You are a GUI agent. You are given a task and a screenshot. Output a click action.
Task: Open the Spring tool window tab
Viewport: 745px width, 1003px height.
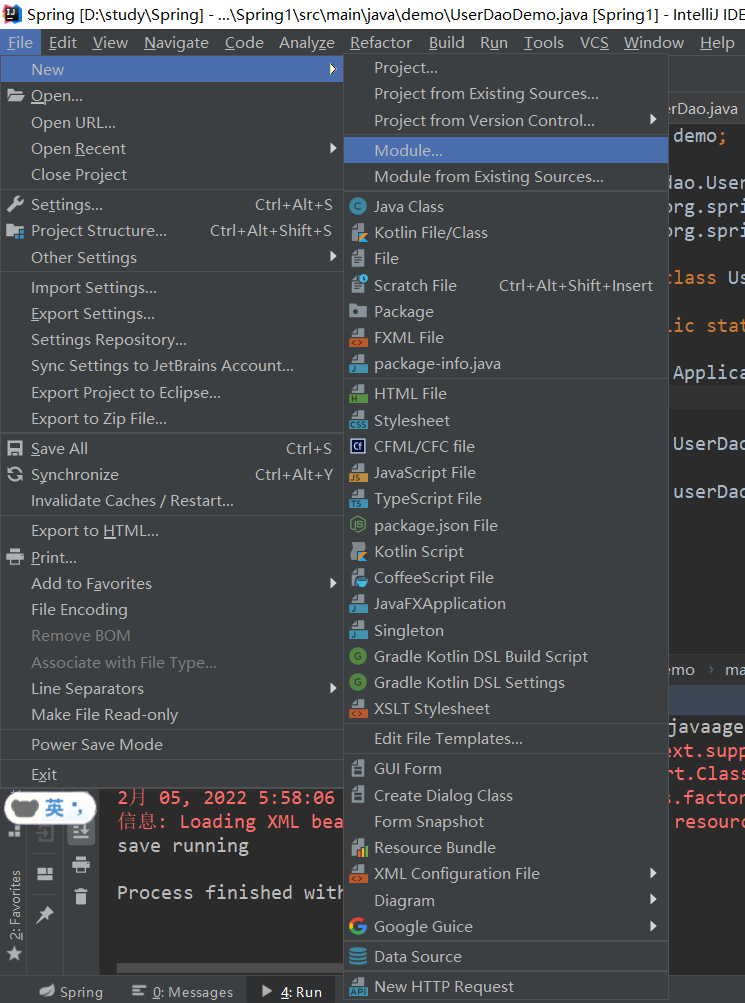click(x=71, y=991)
